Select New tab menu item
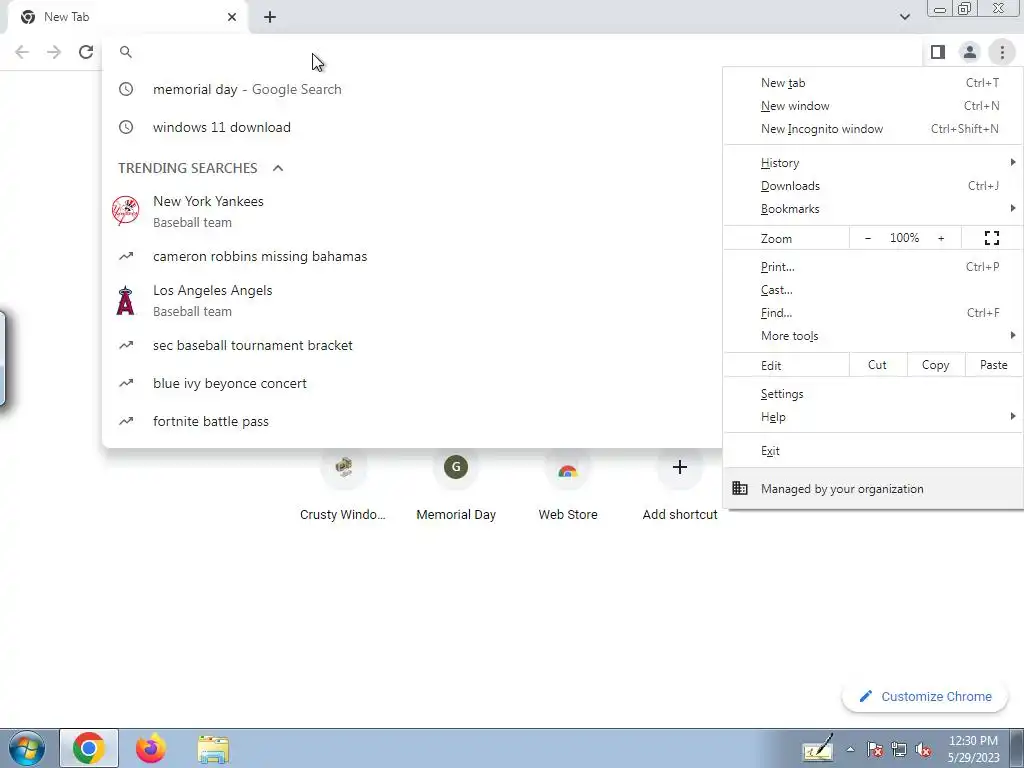Screen dimensions: 1024x768 (873, 83)
